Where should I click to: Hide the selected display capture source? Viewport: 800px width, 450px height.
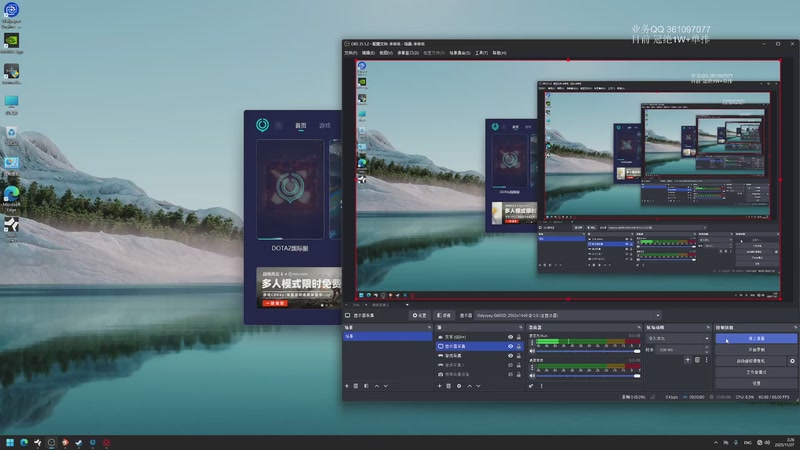pyautogui.click(x=510, y=346)
